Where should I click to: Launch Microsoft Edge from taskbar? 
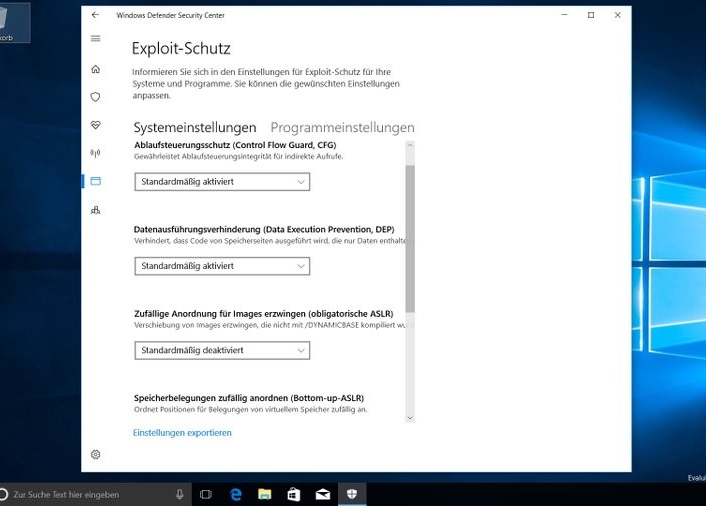[235, 494]
